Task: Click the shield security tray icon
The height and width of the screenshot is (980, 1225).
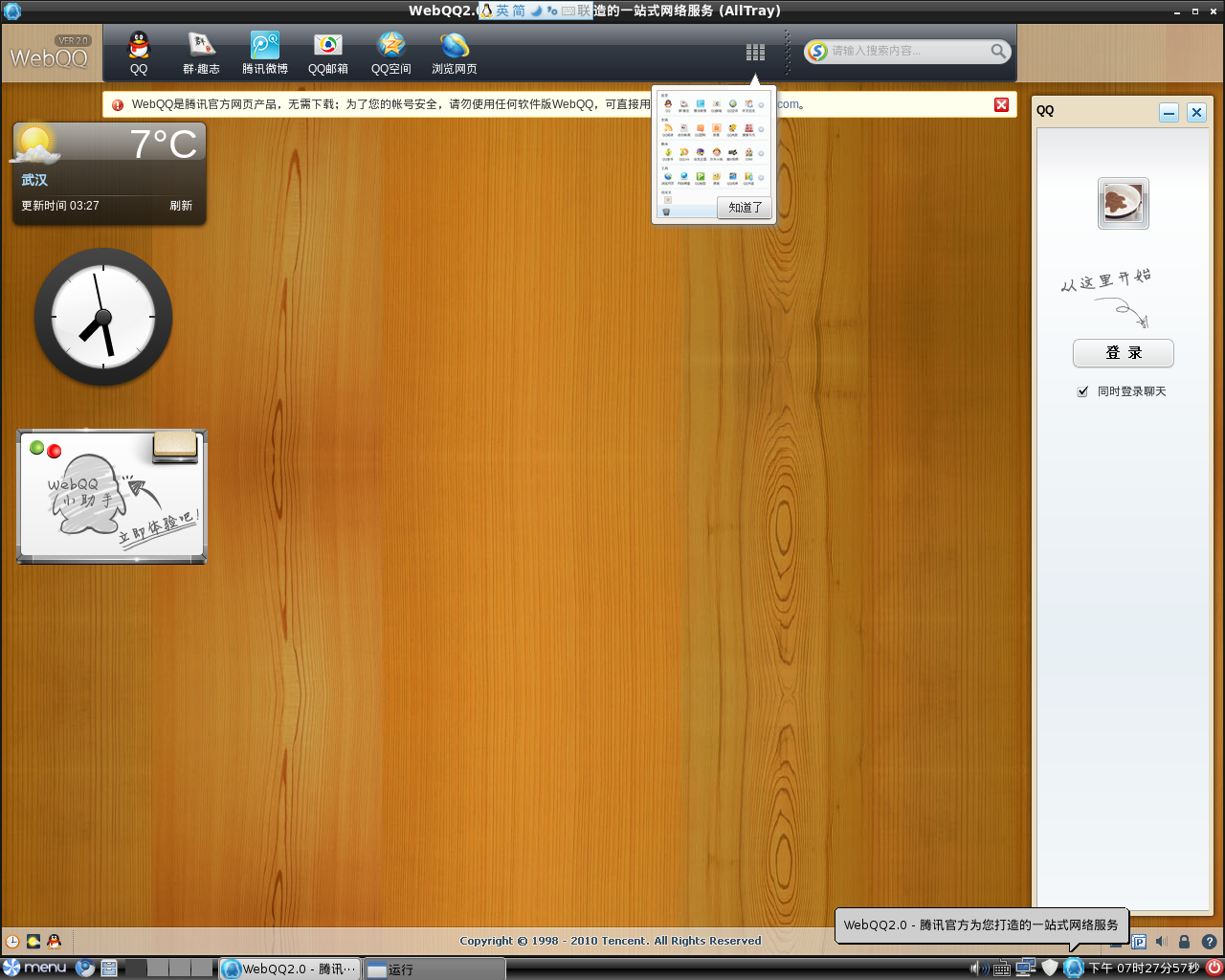Action: tap(1050, 968)
